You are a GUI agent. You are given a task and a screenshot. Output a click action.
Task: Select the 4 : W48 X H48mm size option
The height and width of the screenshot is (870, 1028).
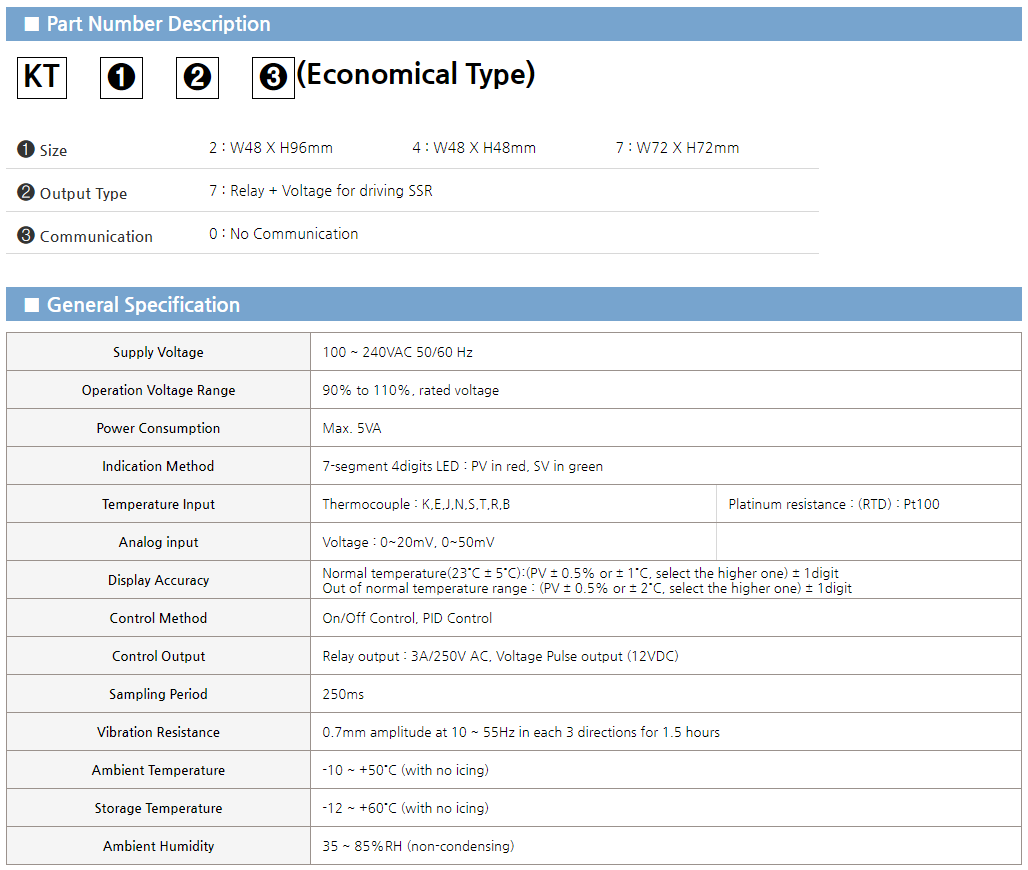pos(474,148)
